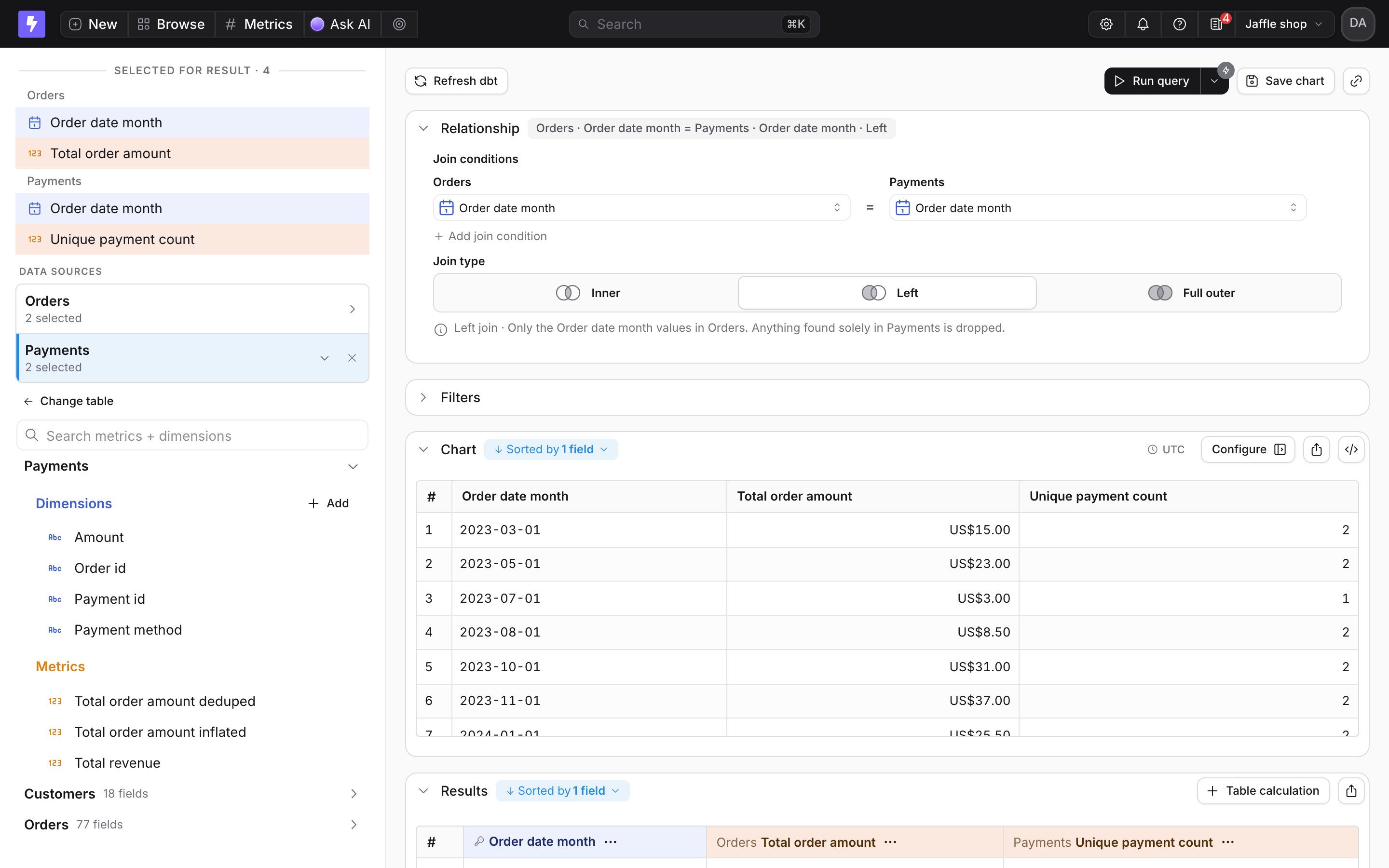Deselect Orders Order date month field
Image resolution: width=1389 pixels, height=868 pixels.
pos(192,123)
